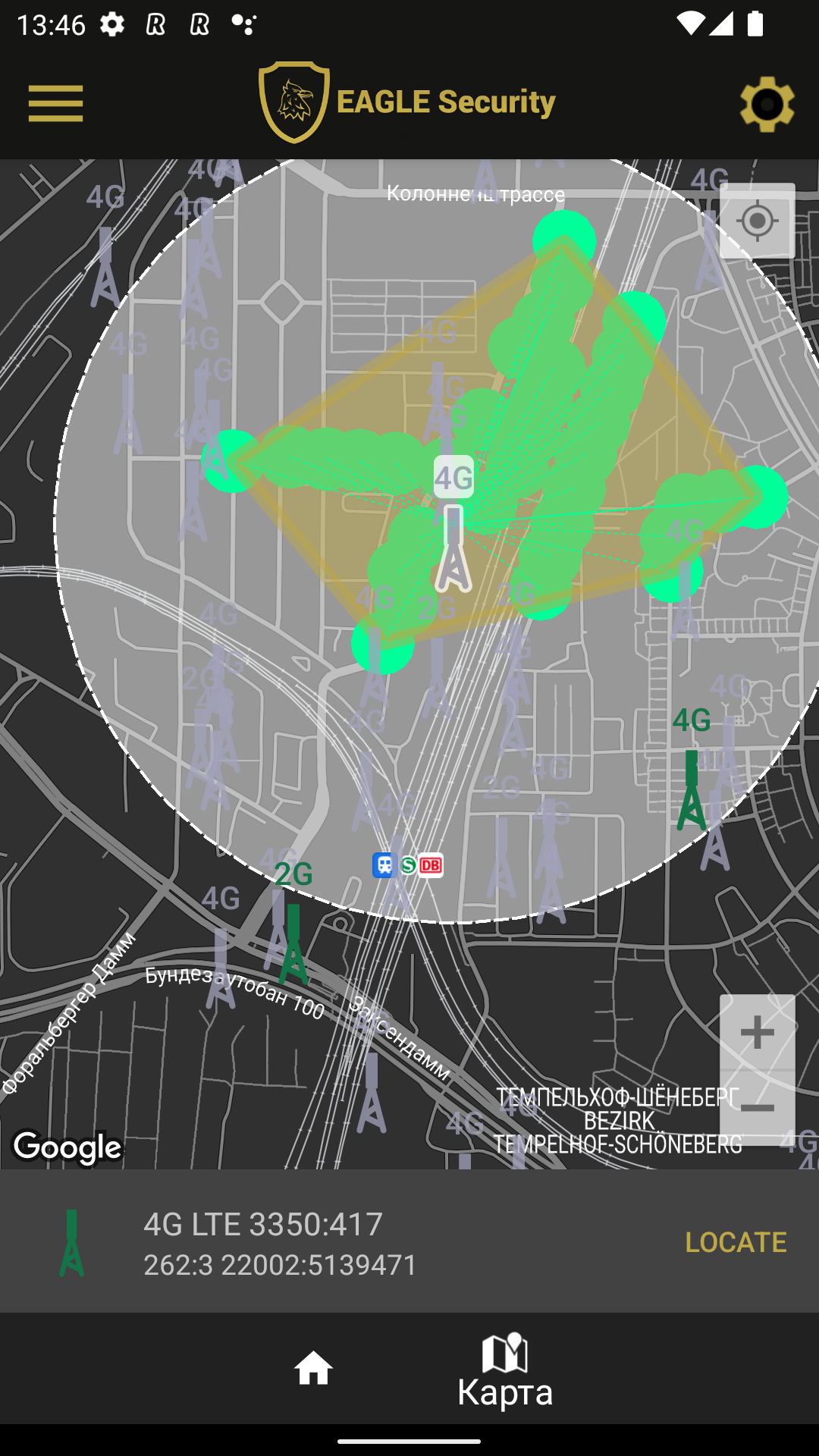Tap the Бундезаутобан 100 road label
Screen dimensions: 819x1456
[235, 992]
